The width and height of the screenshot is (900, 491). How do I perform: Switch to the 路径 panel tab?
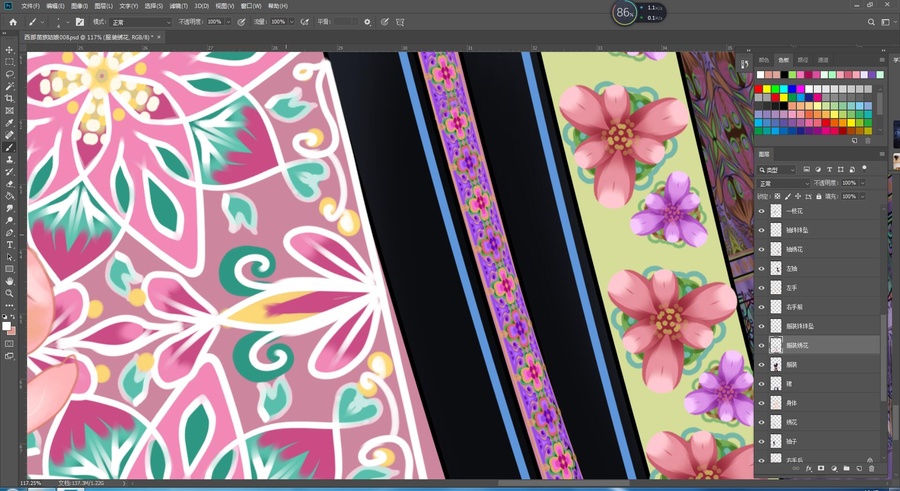coord(803,60)
